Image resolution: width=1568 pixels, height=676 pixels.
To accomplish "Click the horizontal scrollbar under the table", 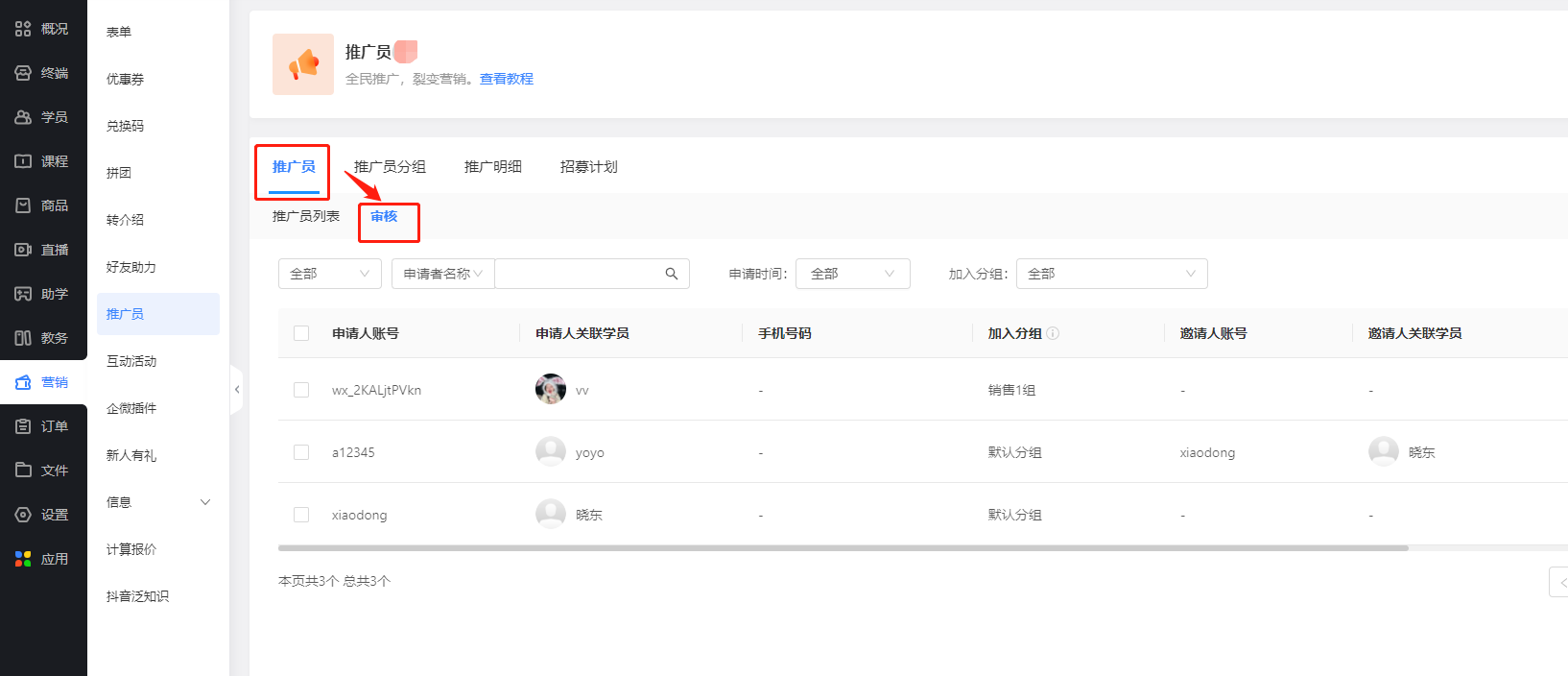I will pyautogui.click(x=843, y=548).
